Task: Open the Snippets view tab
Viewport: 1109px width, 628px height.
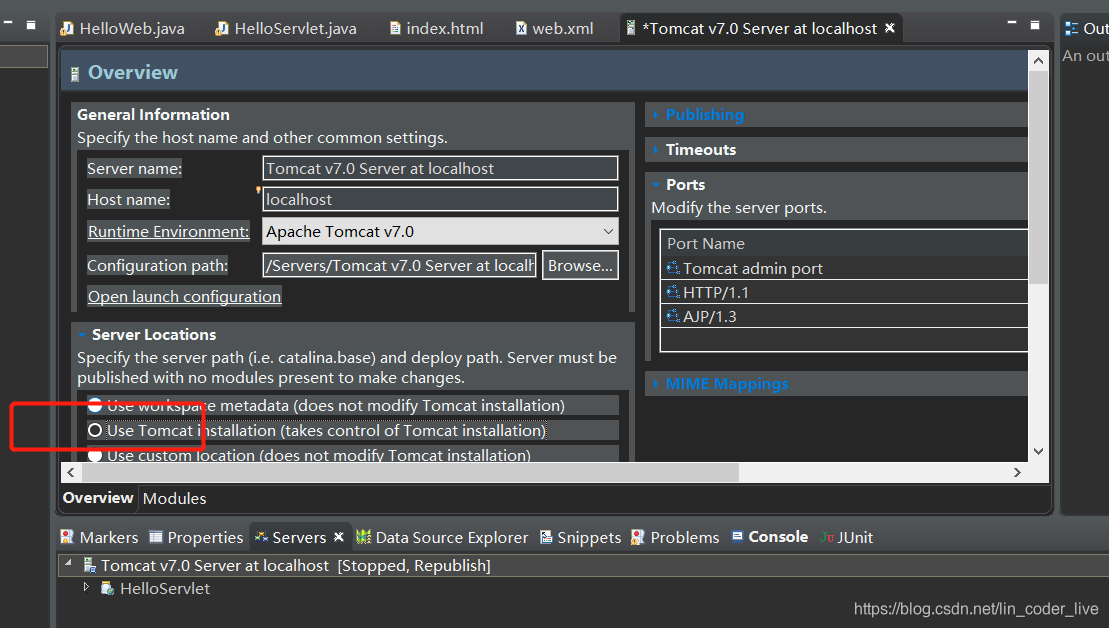Action: (581, 537)
